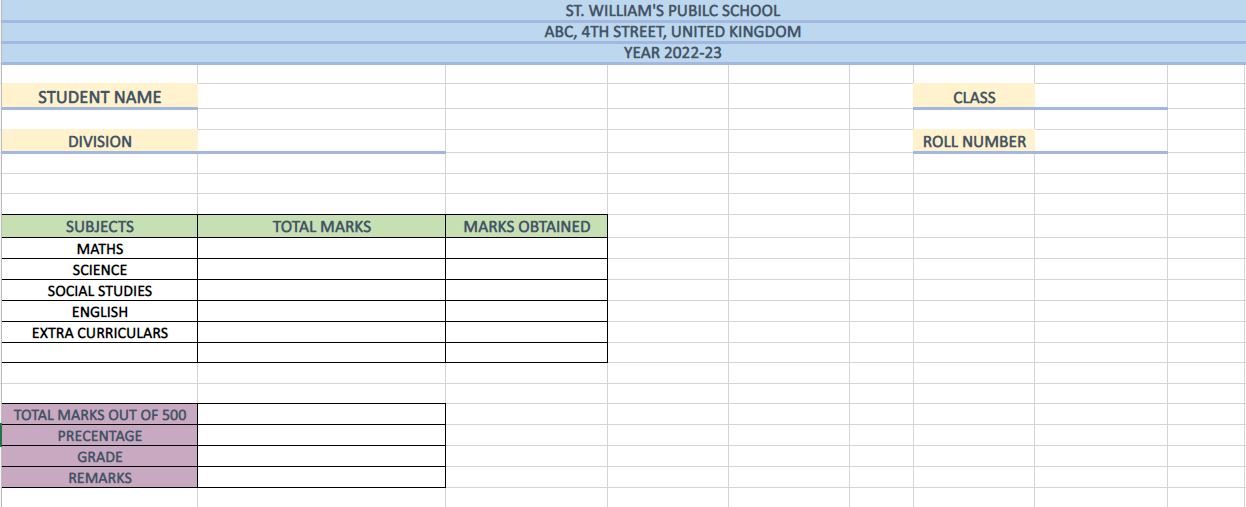Select the EXTRA CURRICULARS subject cell

tap(100, 333)
